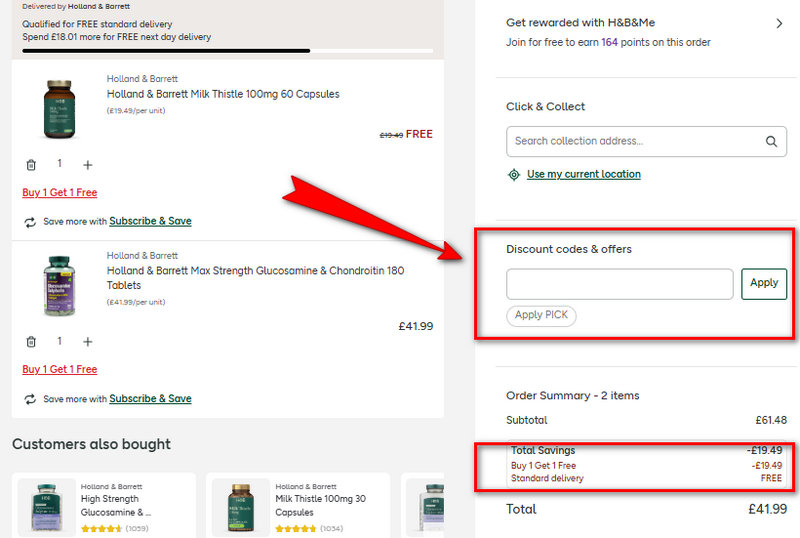
Task: Focus the discount code input field
Action: 619,284
